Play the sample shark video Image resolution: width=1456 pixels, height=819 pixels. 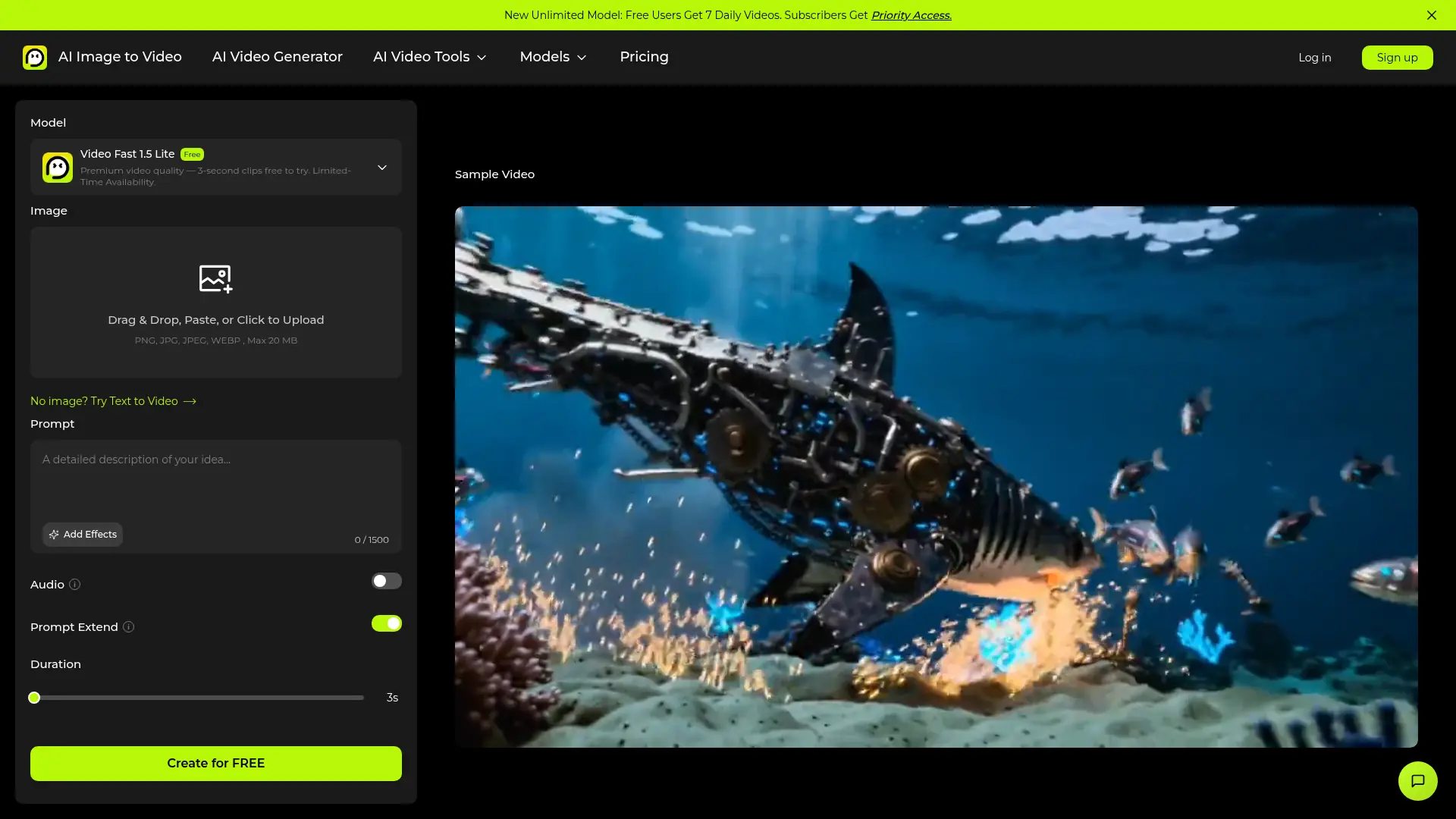click(x=937, y=477)
